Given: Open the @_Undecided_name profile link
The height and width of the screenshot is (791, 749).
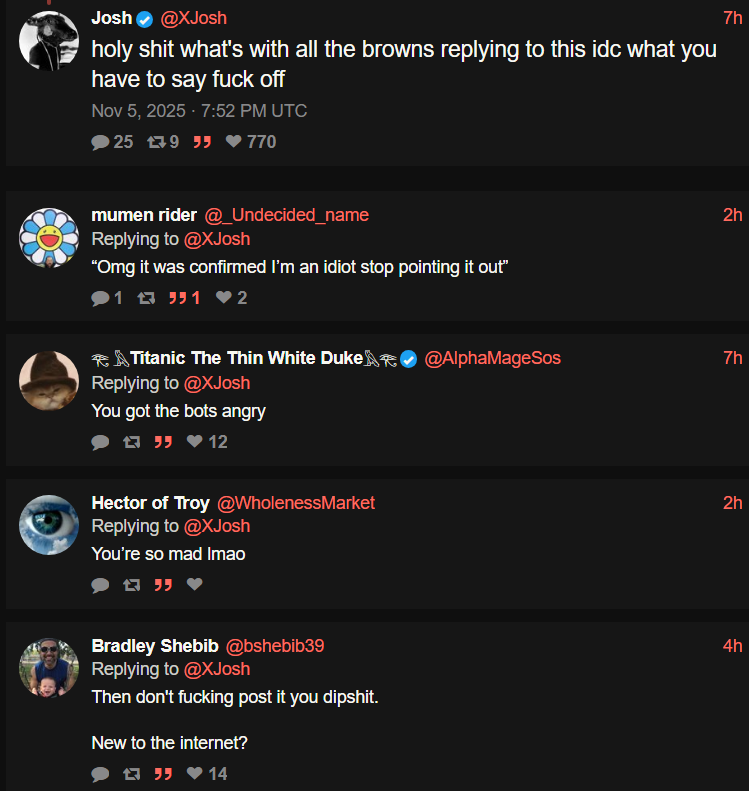Looking at the screenshot, I should pyautogui.click(x=287, y=215).
